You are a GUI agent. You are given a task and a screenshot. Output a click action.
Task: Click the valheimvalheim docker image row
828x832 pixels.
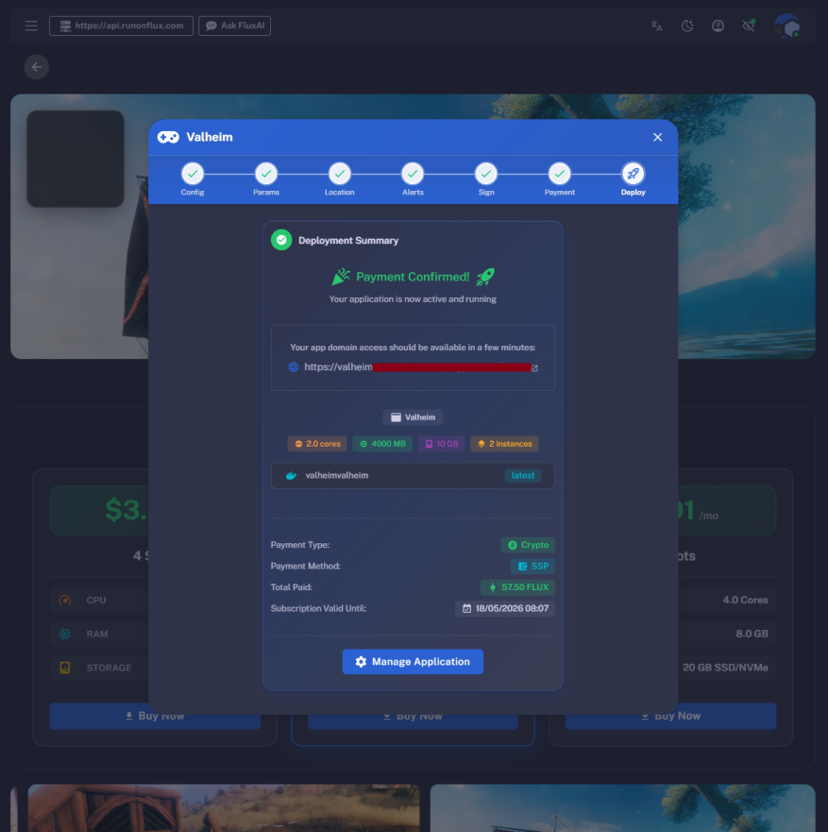coord(412,475)
